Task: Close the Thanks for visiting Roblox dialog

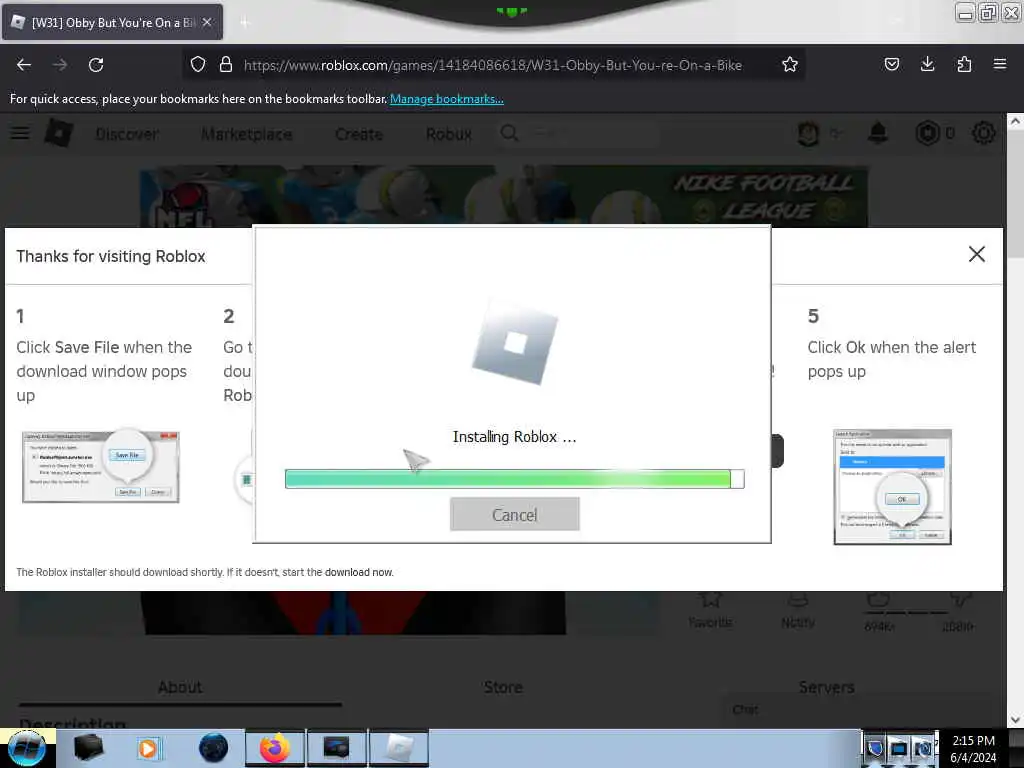Action: coord(976,254)
